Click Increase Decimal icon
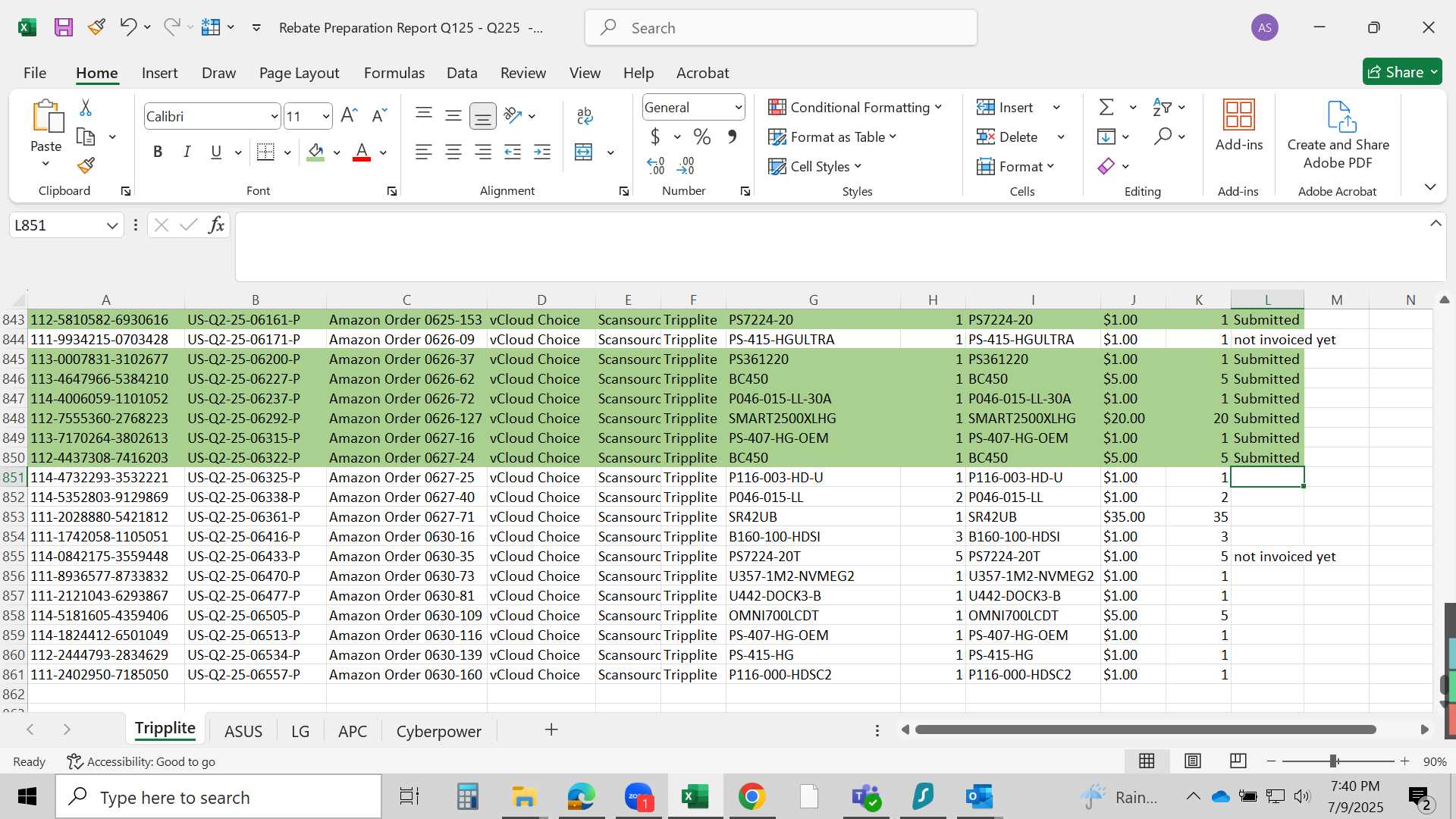The image size is (1456, 819). [x=656, y=165]
